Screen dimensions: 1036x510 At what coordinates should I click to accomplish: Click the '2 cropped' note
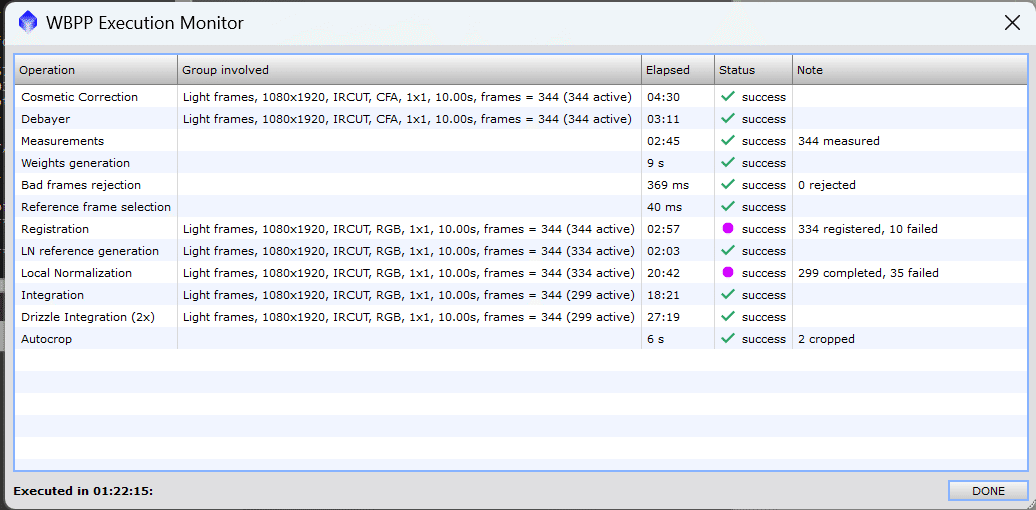pyautogui.click(x=826, y=340)
